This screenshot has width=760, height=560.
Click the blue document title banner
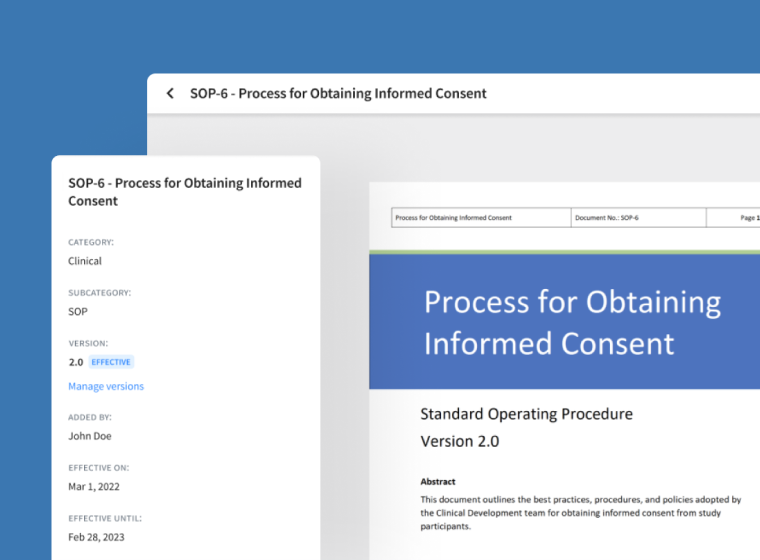click(564, 322)
